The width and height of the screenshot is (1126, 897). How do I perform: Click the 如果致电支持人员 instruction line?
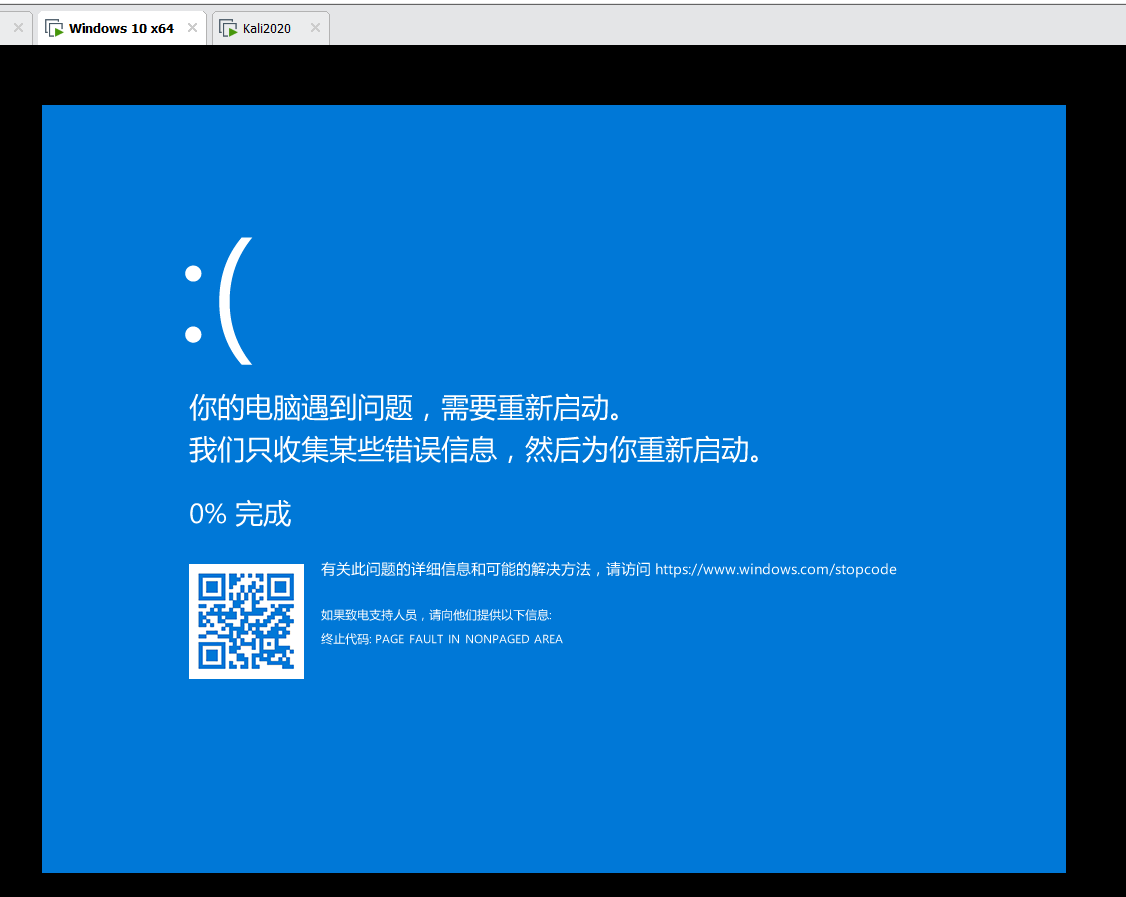(435, 614)
